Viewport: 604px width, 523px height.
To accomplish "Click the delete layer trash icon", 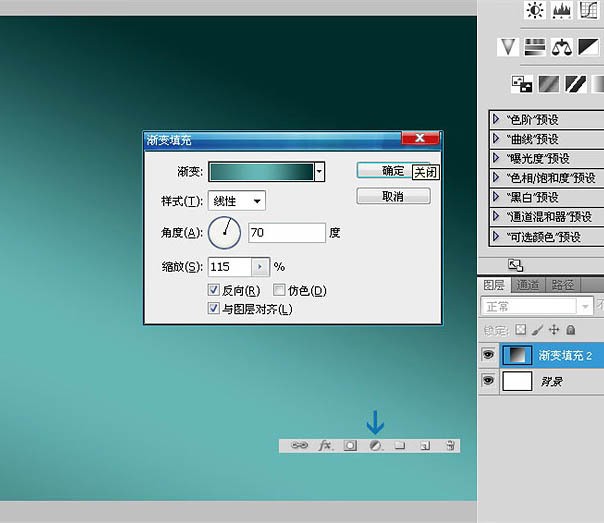I will click(x=450, y=446).
